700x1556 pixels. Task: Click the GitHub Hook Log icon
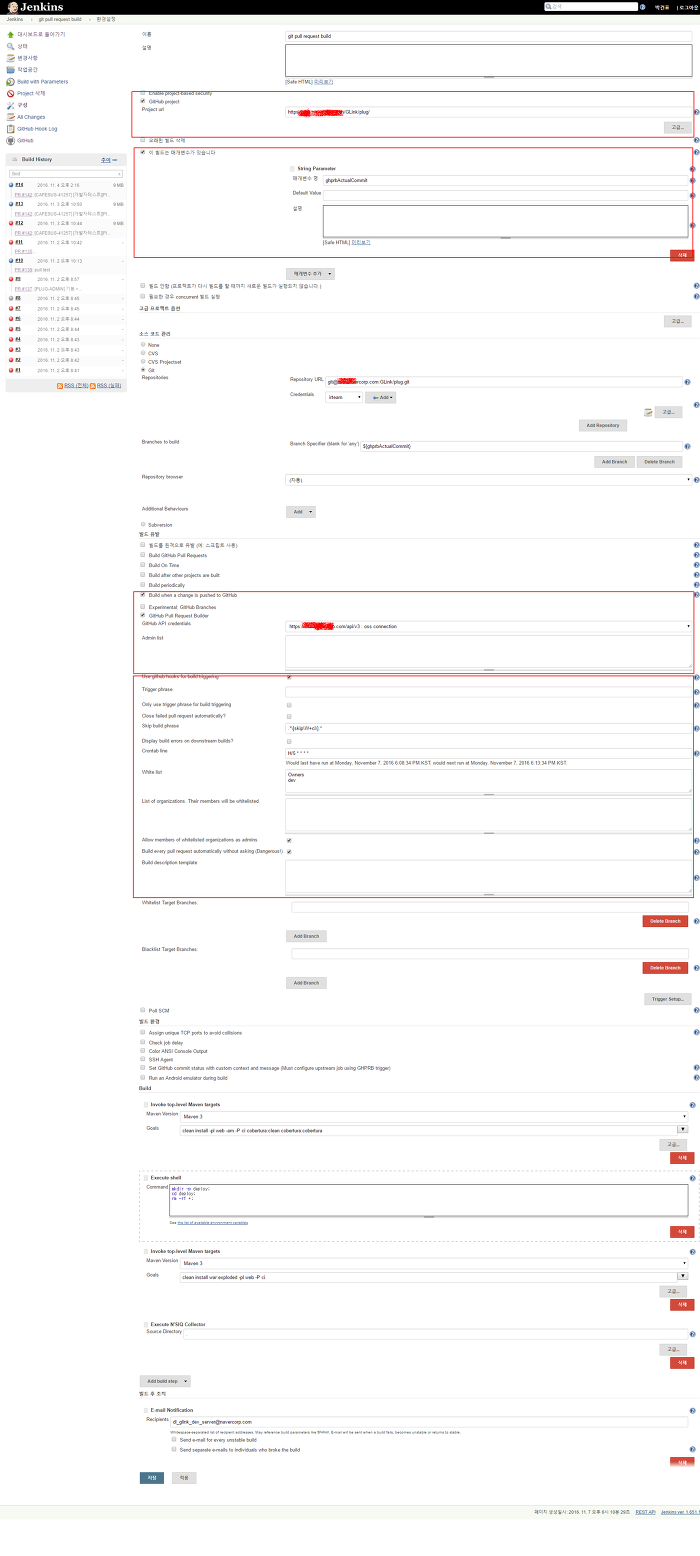[x=10, y=129]
